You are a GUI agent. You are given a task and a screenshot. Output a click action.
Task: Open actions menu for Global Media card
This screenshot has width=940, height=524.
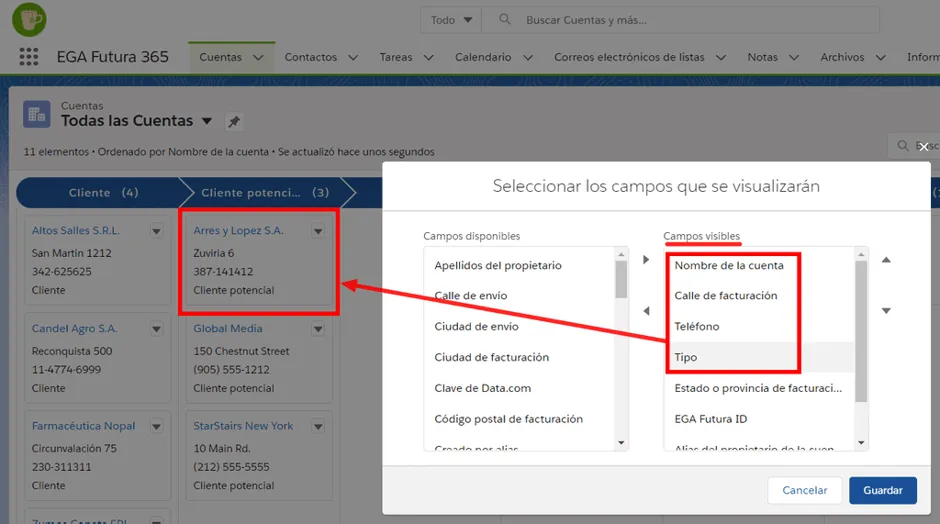(x=318, y=329)
